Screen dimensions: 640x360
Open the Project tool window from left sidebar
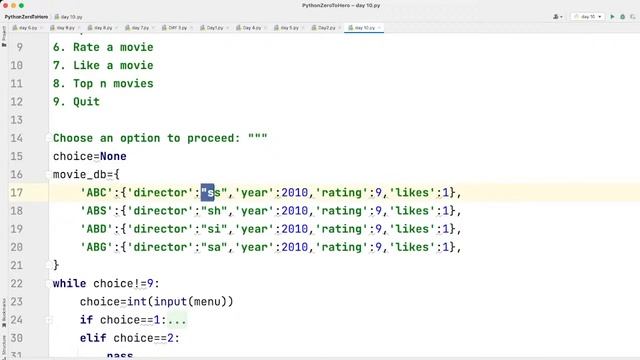point(4,36)
